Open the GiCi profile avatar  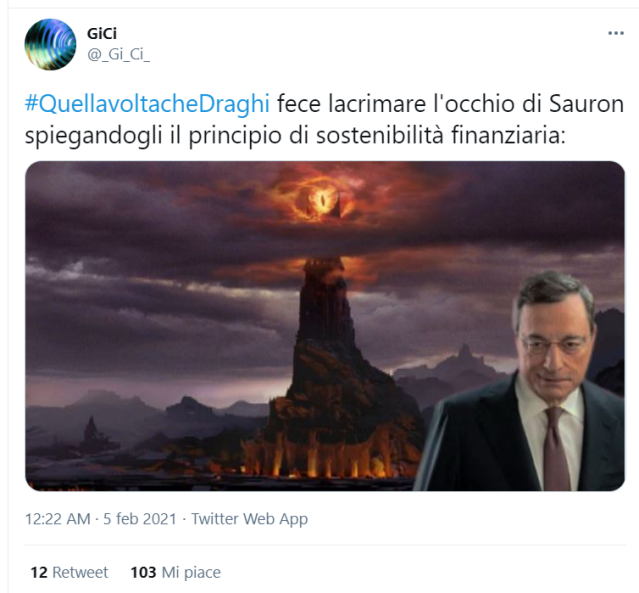tap(50, 45)
